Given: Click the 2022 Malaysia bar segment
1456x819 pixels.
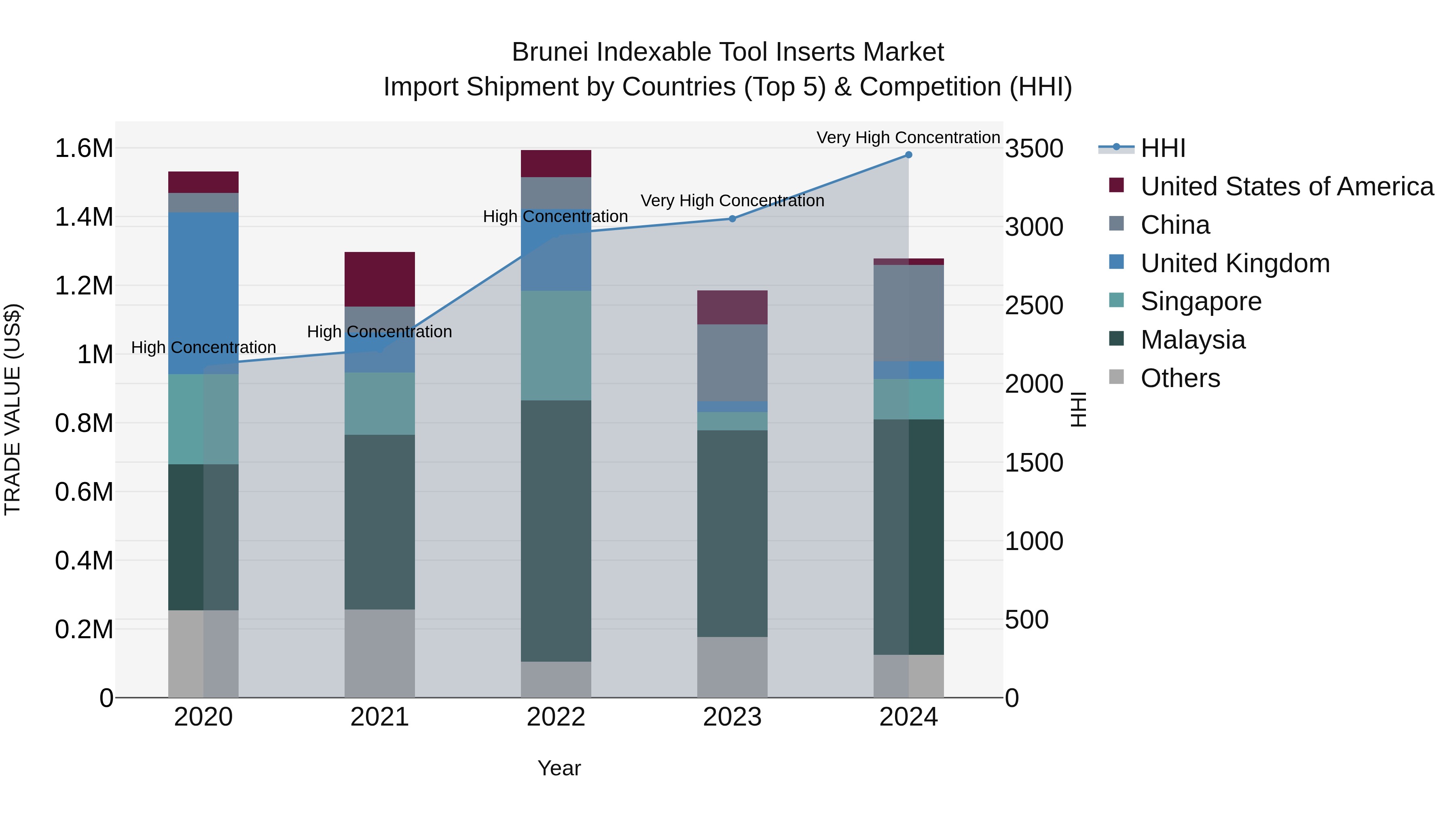Looking at the screenshot, I should [556, 531].
